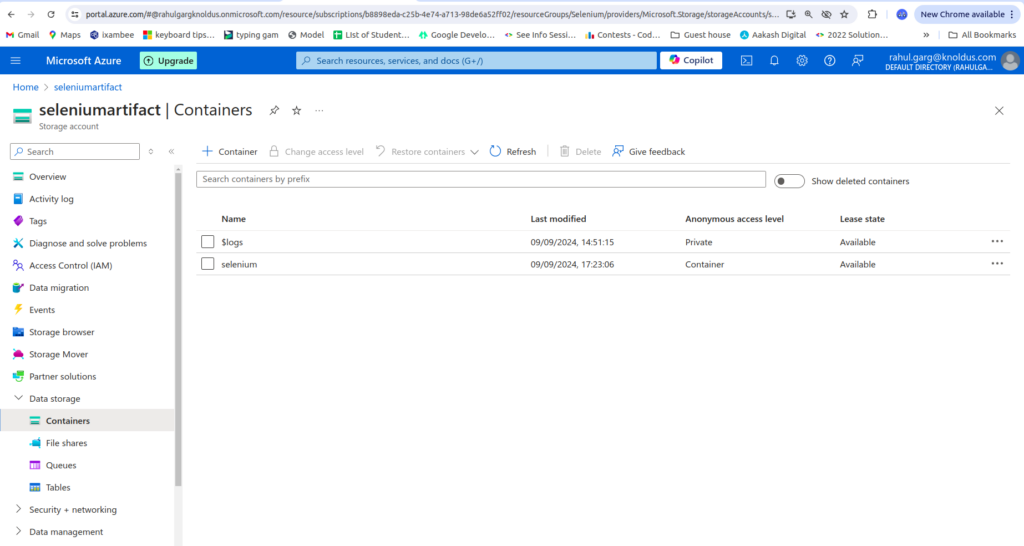Collapse the Data storage section
The height and width of the screenshot is (546, 1024).
click(x=18, y=399)
